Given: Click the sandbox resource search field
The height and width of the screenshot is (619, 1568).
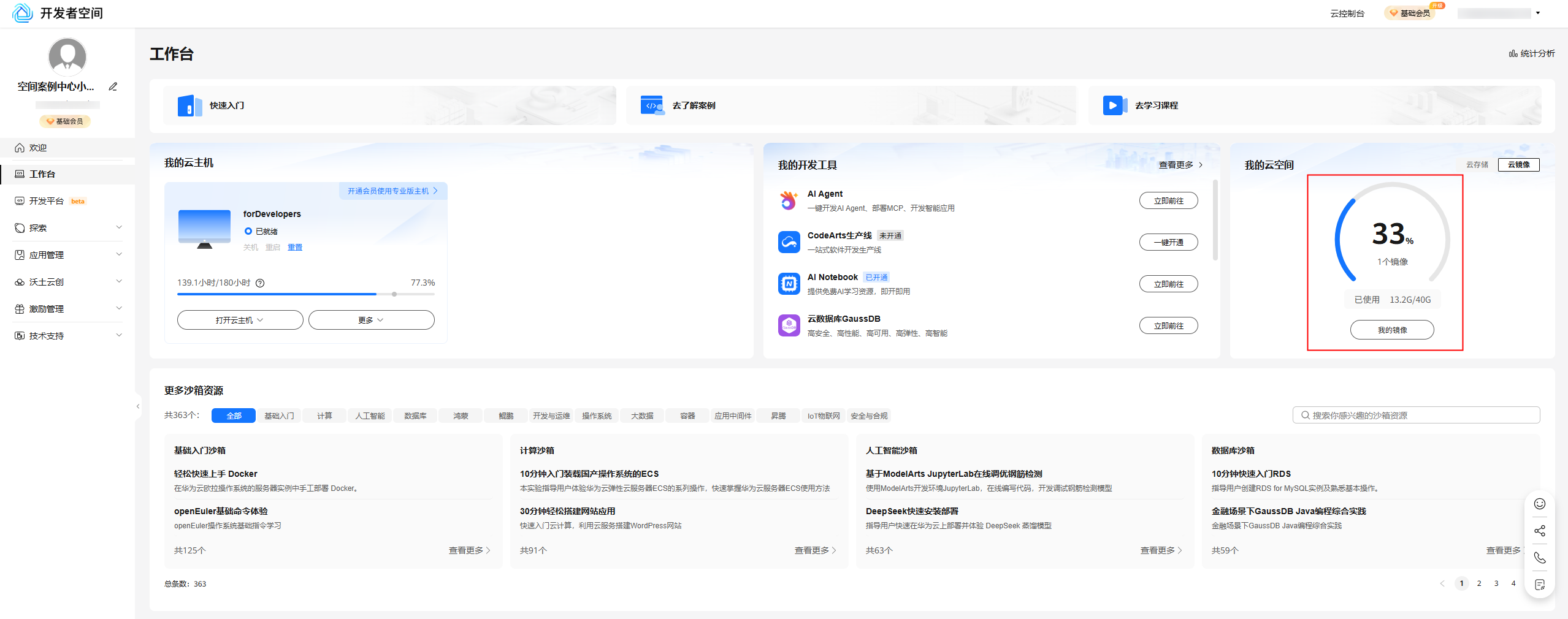Looking at the screenshot, I should click(x=1416, y=415).
